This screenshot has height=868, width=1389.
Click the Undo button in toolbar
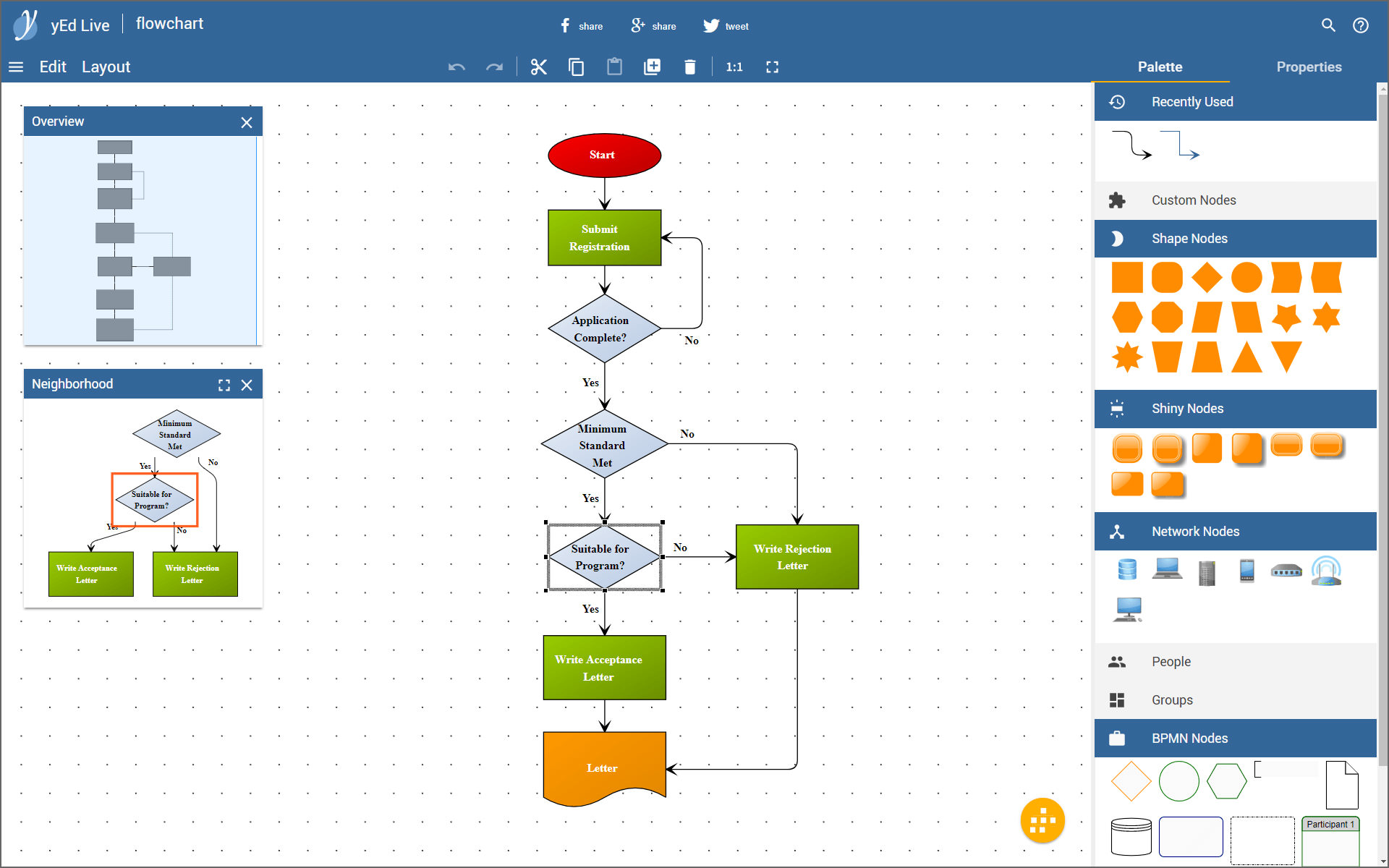point(457,67)
